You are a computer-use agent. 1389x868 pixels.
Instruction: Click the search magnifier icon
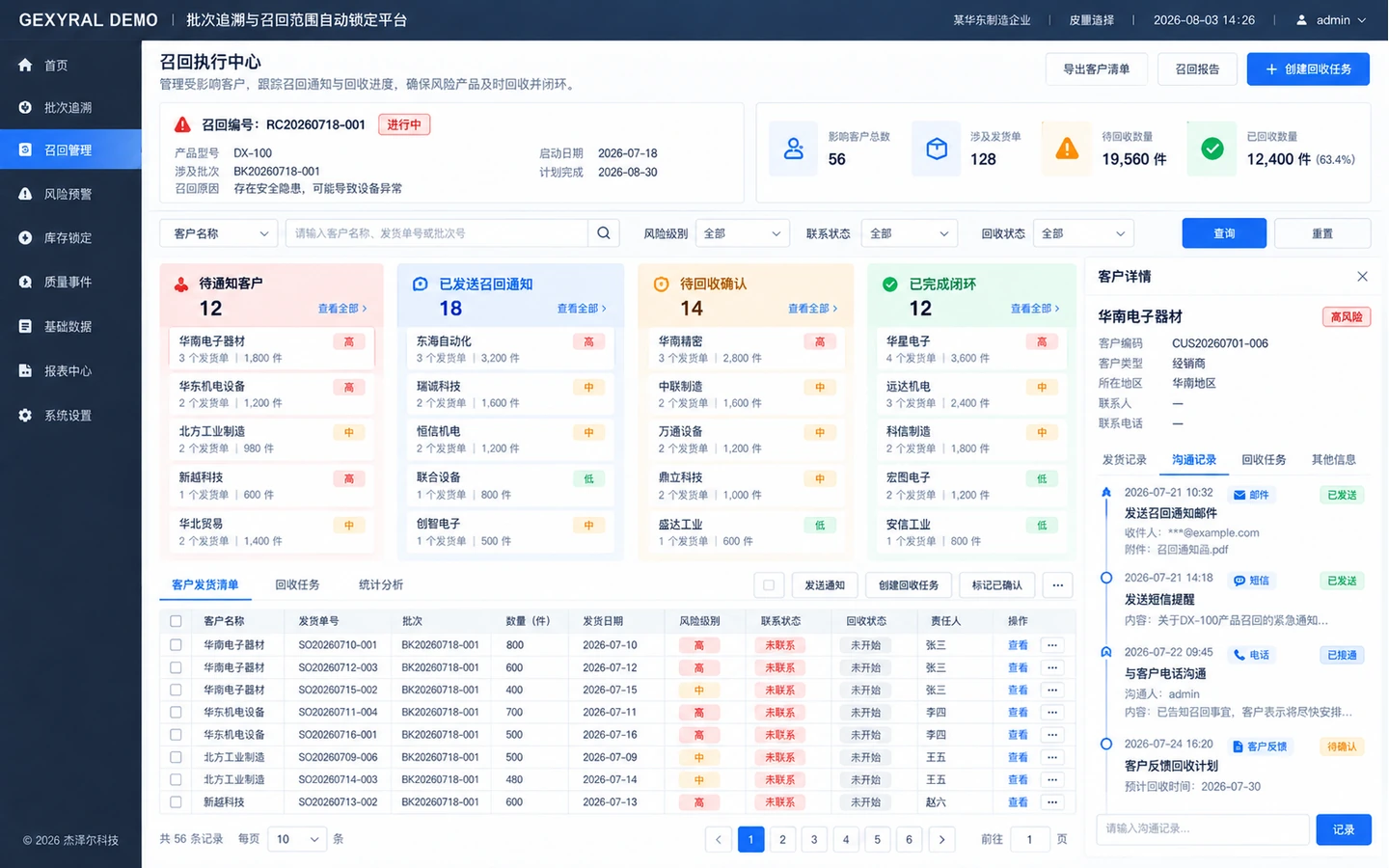coord(604,233)
